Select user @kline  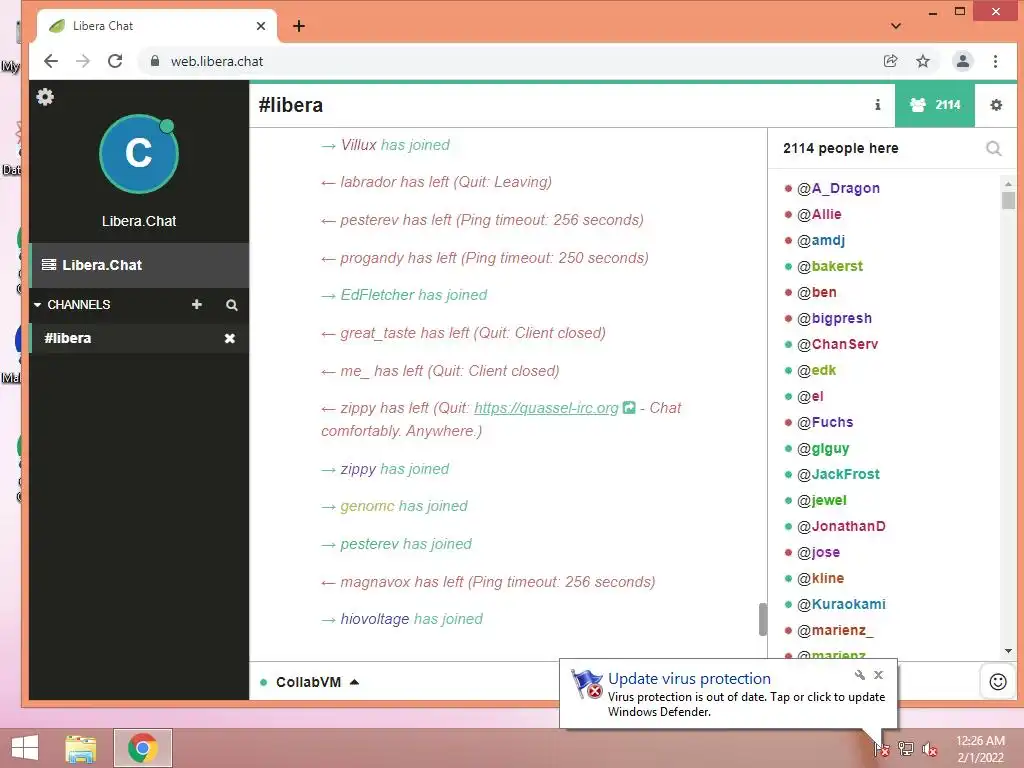(820, 579)
